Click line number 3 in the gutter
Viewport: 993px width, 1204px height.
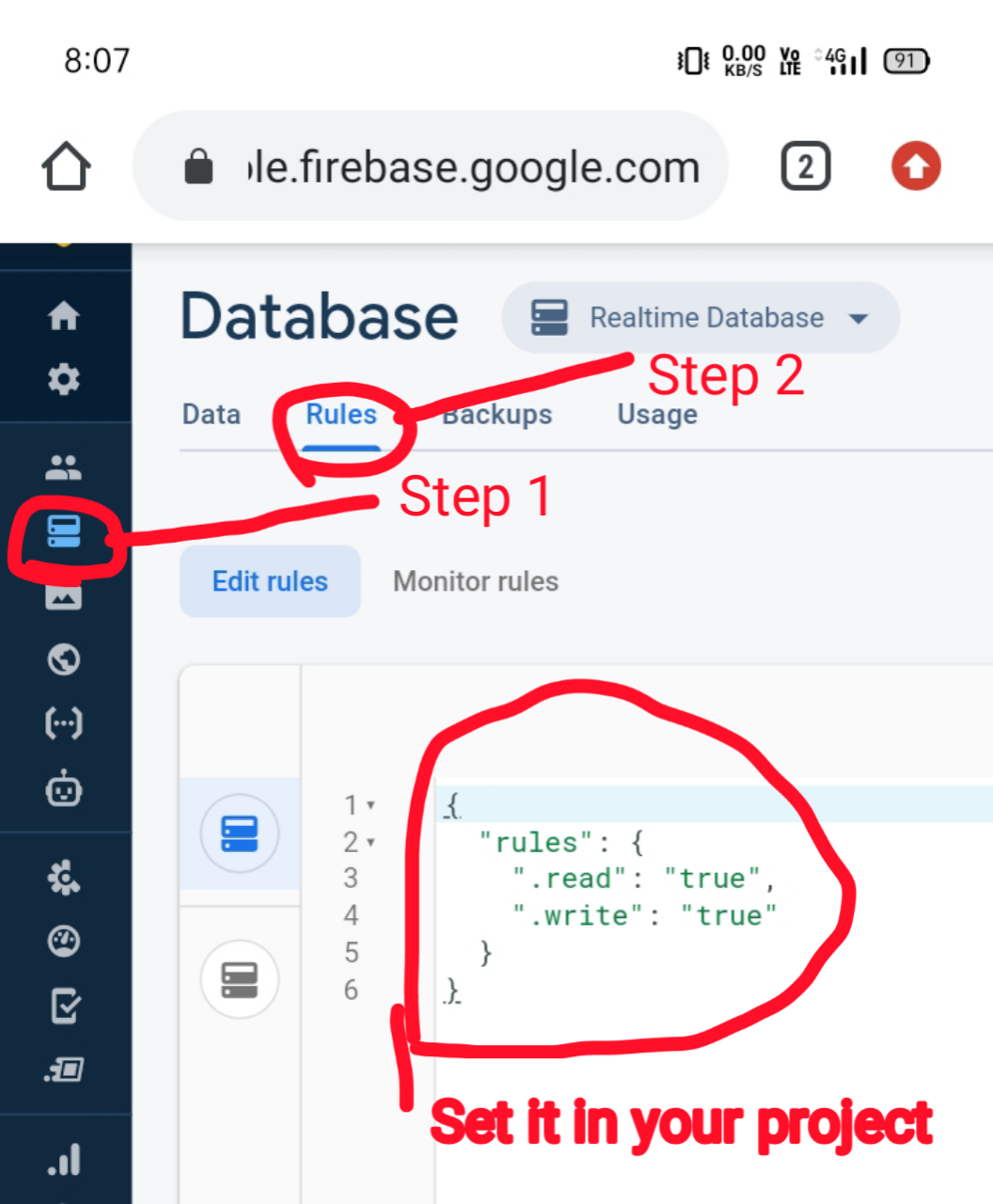click(351, 879)
